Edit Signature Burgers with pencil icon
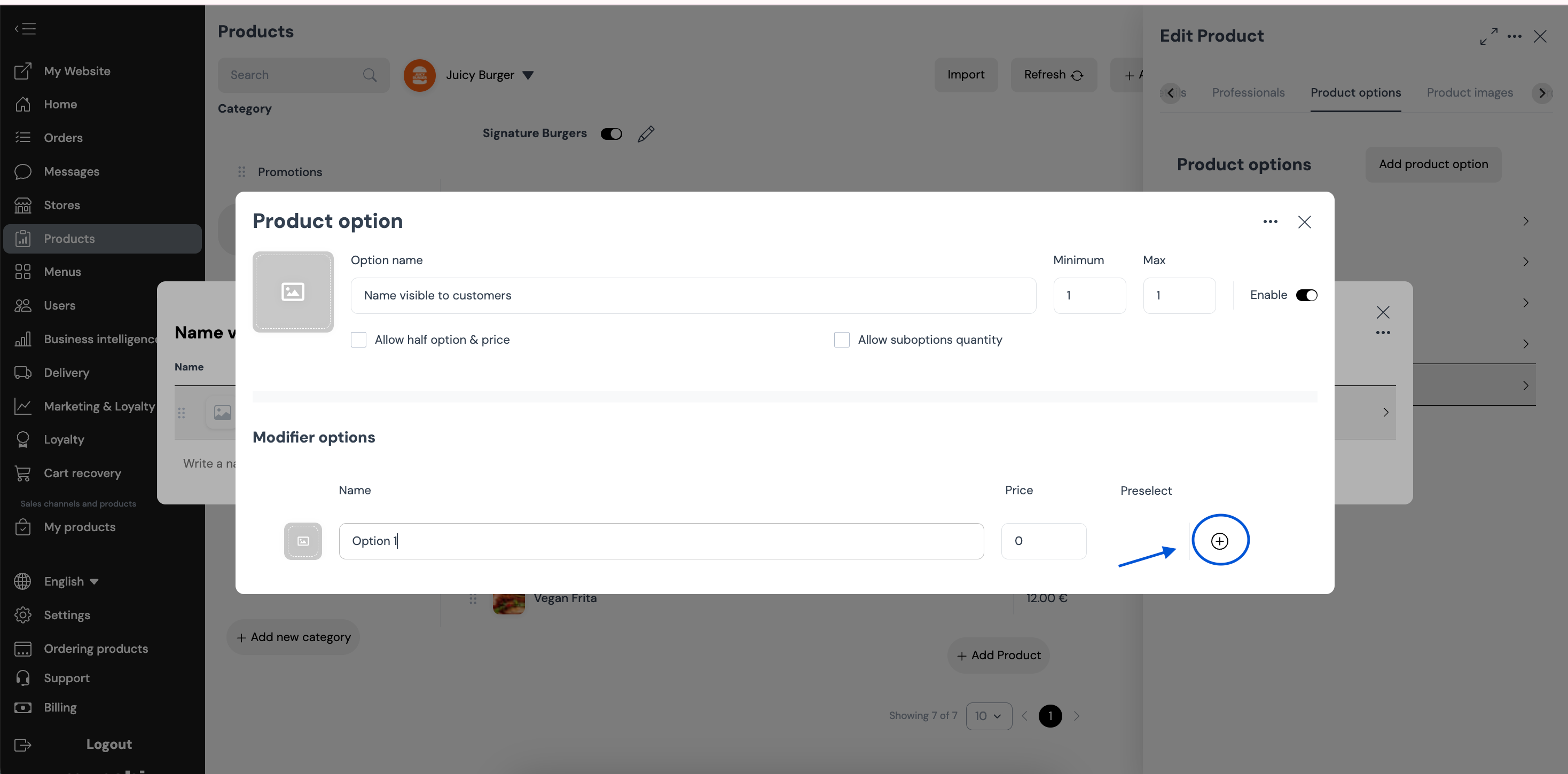This screenshot has width=1568, height=774. pyautogui.click(x=646, y=134)
